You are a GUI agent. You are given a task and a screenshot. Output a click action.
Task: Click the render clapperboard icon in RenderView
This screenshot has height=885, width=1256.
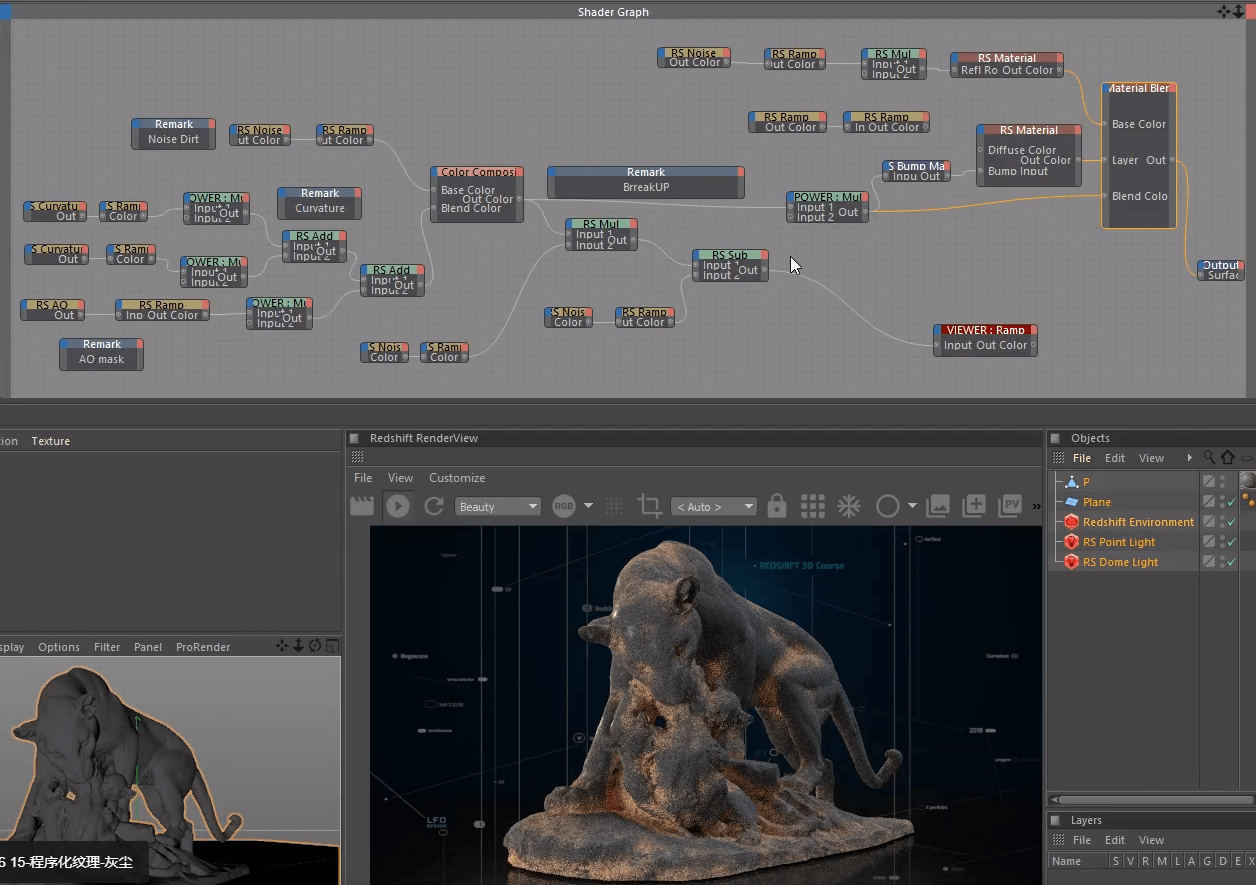pyautogui.click(x=361, y=507)
